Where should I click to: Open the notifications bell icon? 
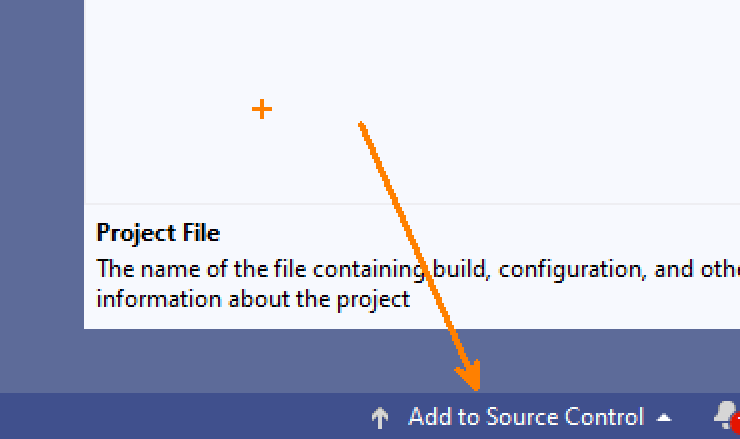(x=724, y=415)
